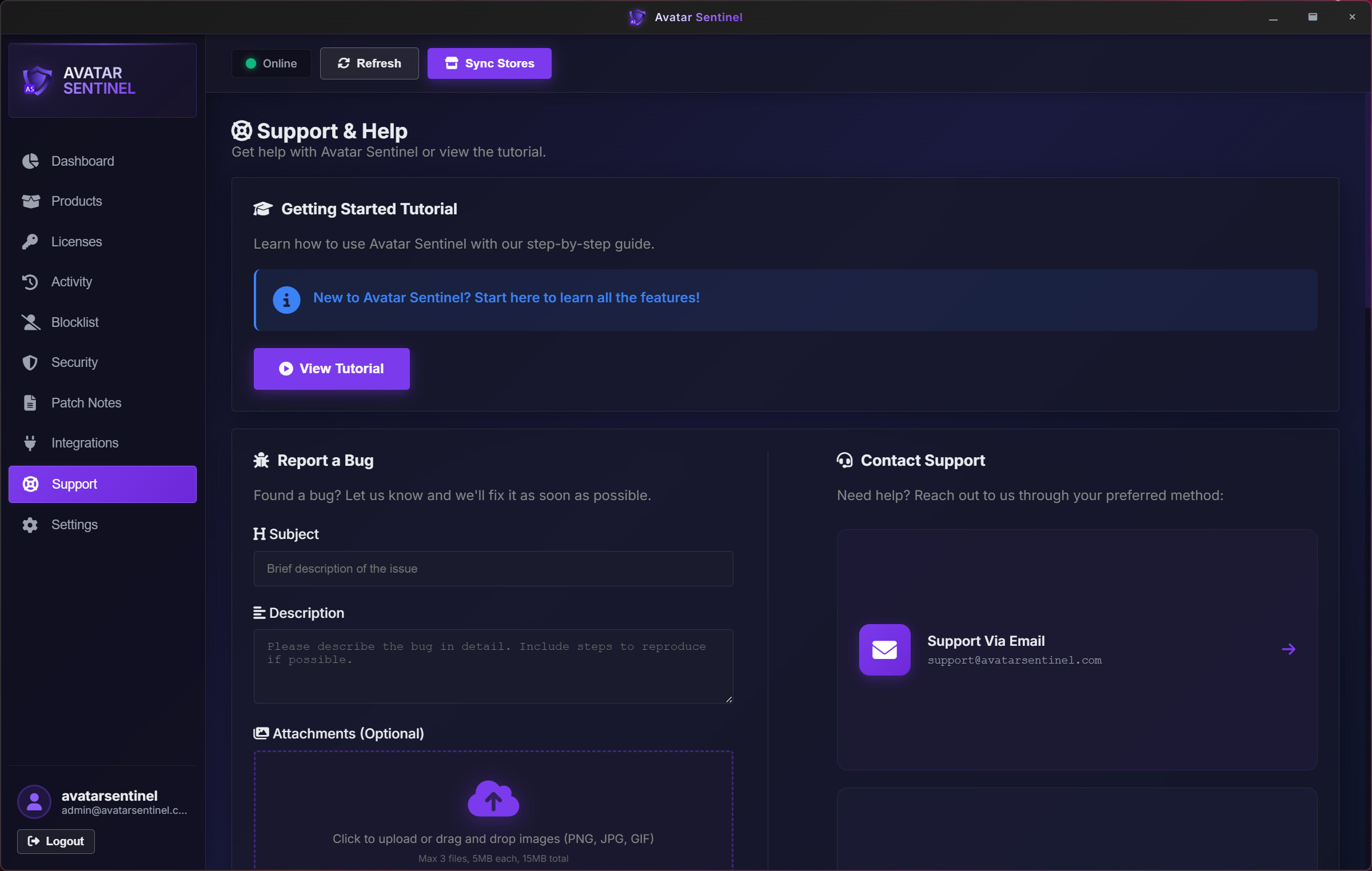Viewport: 1372px width, 871px height.
Task: Open the Integrations plug icon
Action: coord(30,443)
